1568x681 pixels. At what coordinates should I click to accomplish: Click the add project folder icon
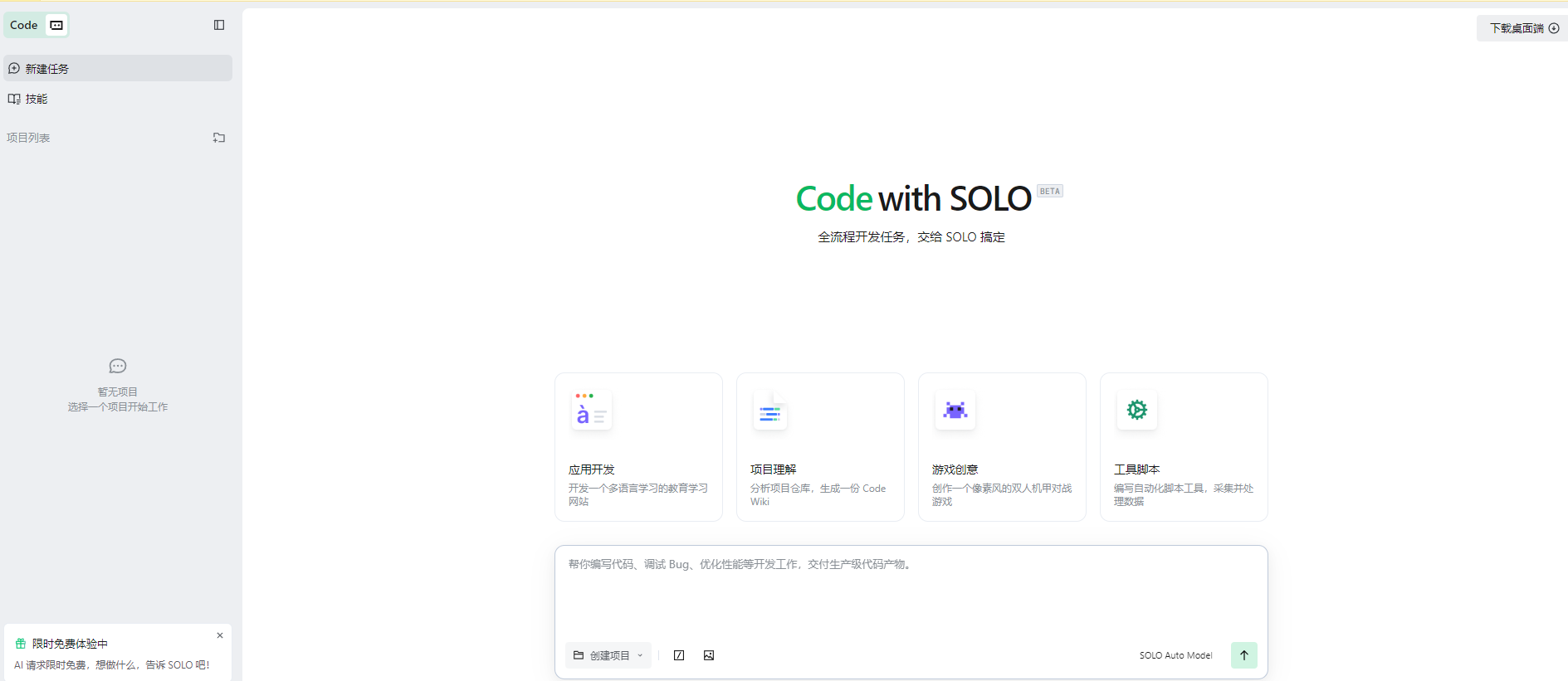tap(219, 138)
